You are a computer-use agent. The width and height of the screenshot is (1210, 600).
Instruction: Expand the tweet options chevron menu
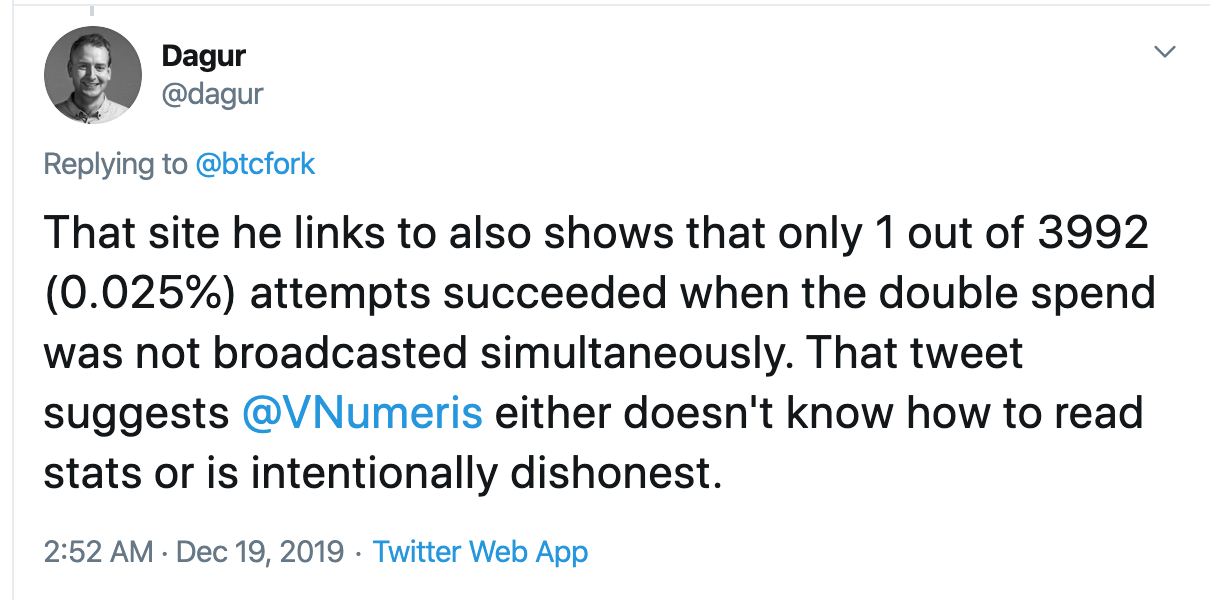[x=1164, y=52]
